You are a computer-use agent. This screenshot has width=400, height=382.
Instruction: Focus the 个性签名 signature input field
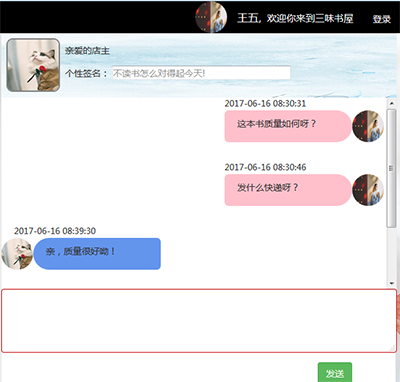[201, 73]
